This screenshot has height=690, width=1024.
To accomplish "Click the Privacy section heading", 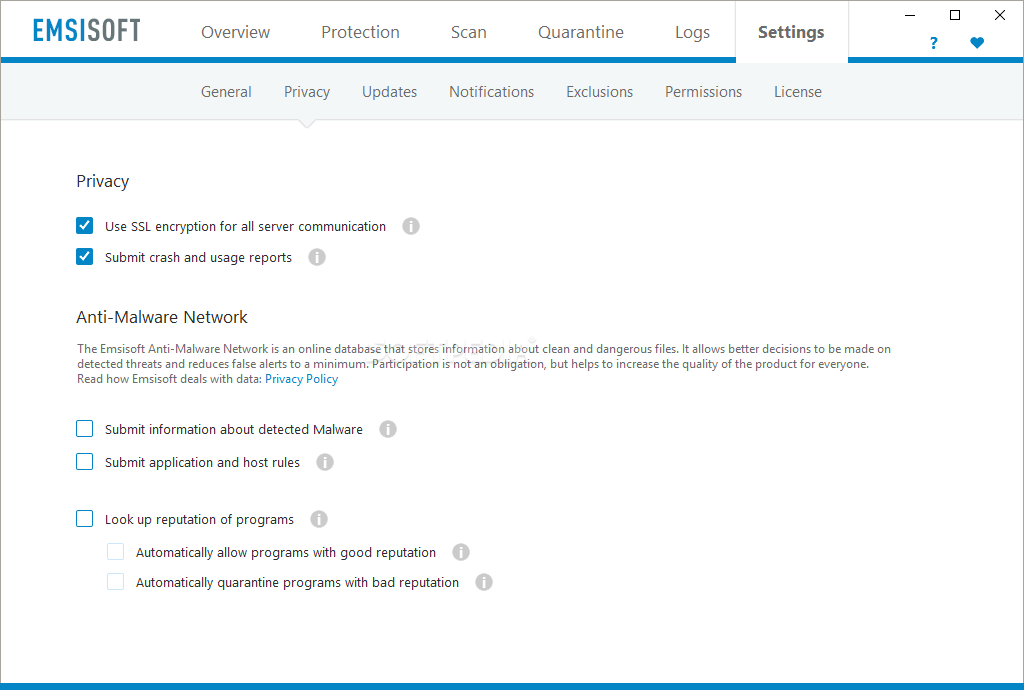I will point(103,181).
